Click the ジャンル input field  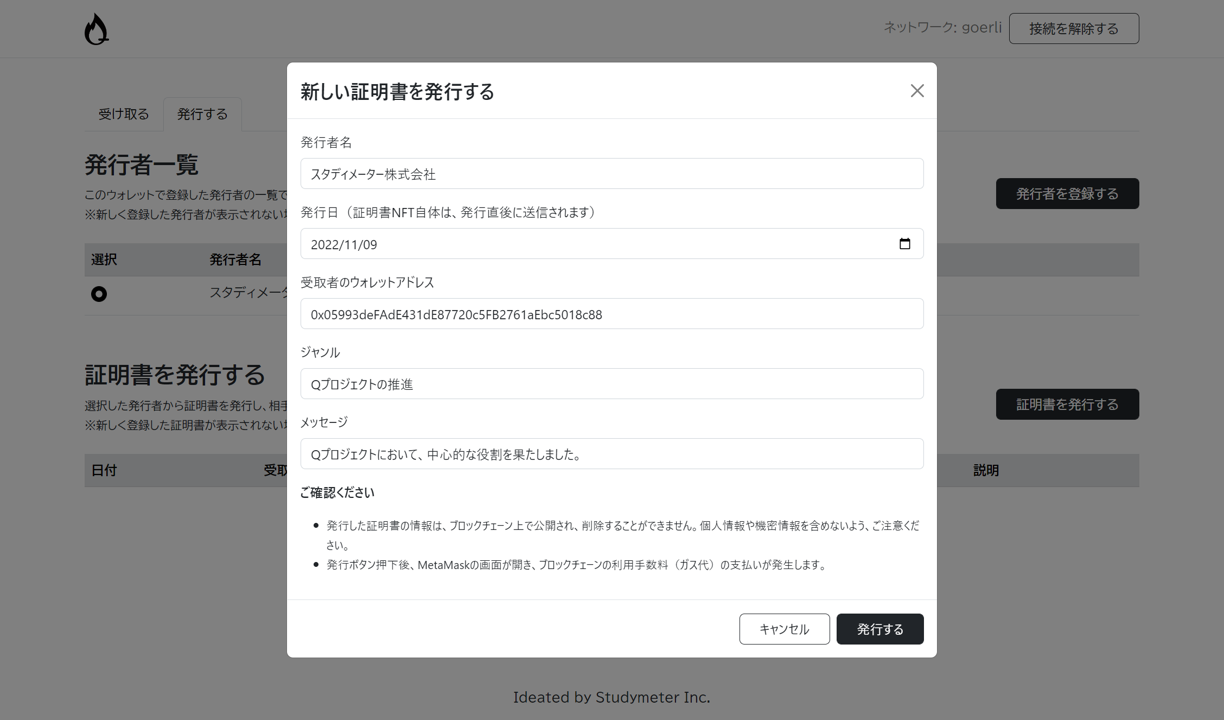tap(612, 383)
